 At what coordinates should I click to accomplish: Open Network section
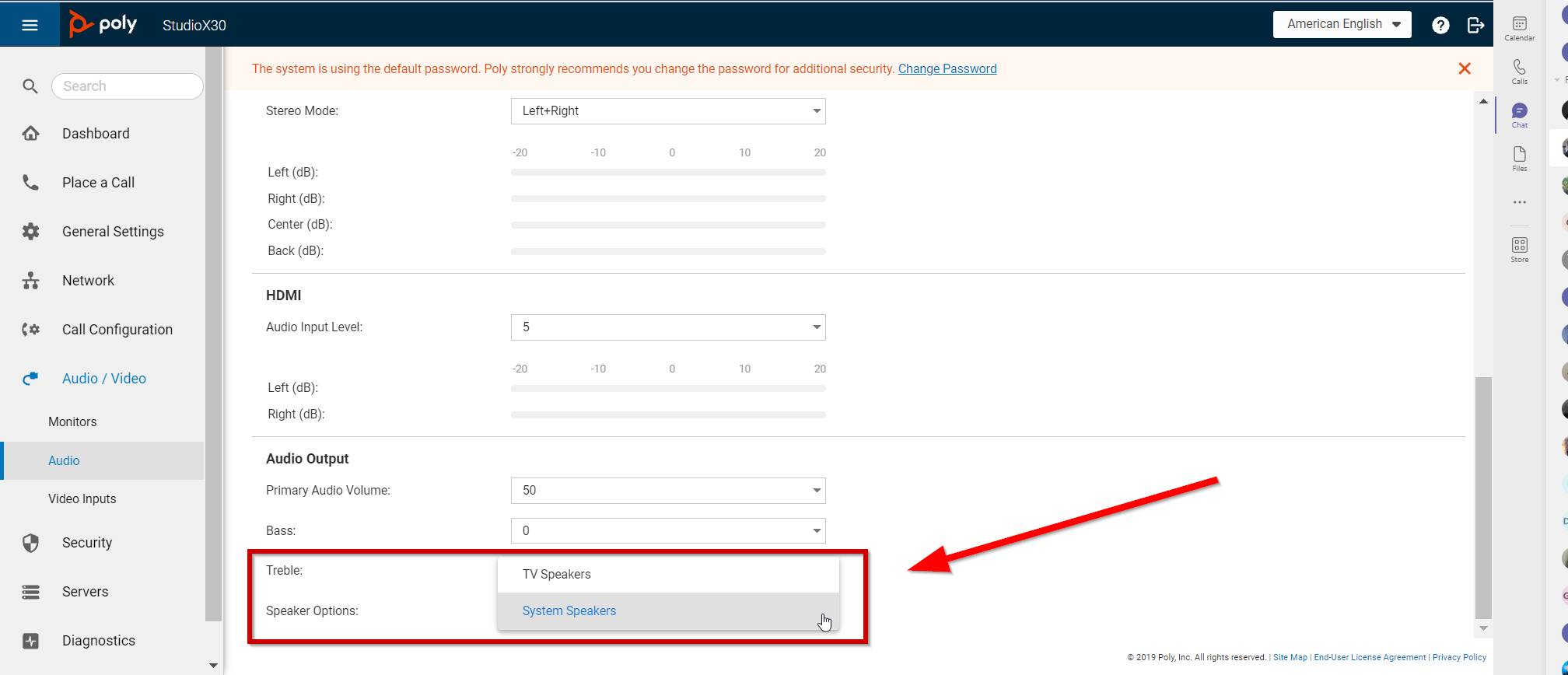click(x=88, y=281)
